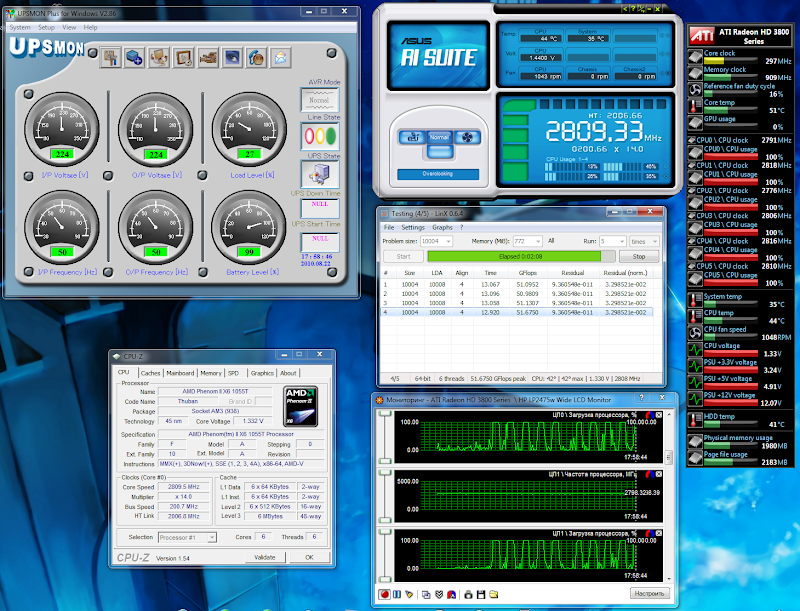Click the camera snapshot icon in monitoring toolbar

[468, 594]
